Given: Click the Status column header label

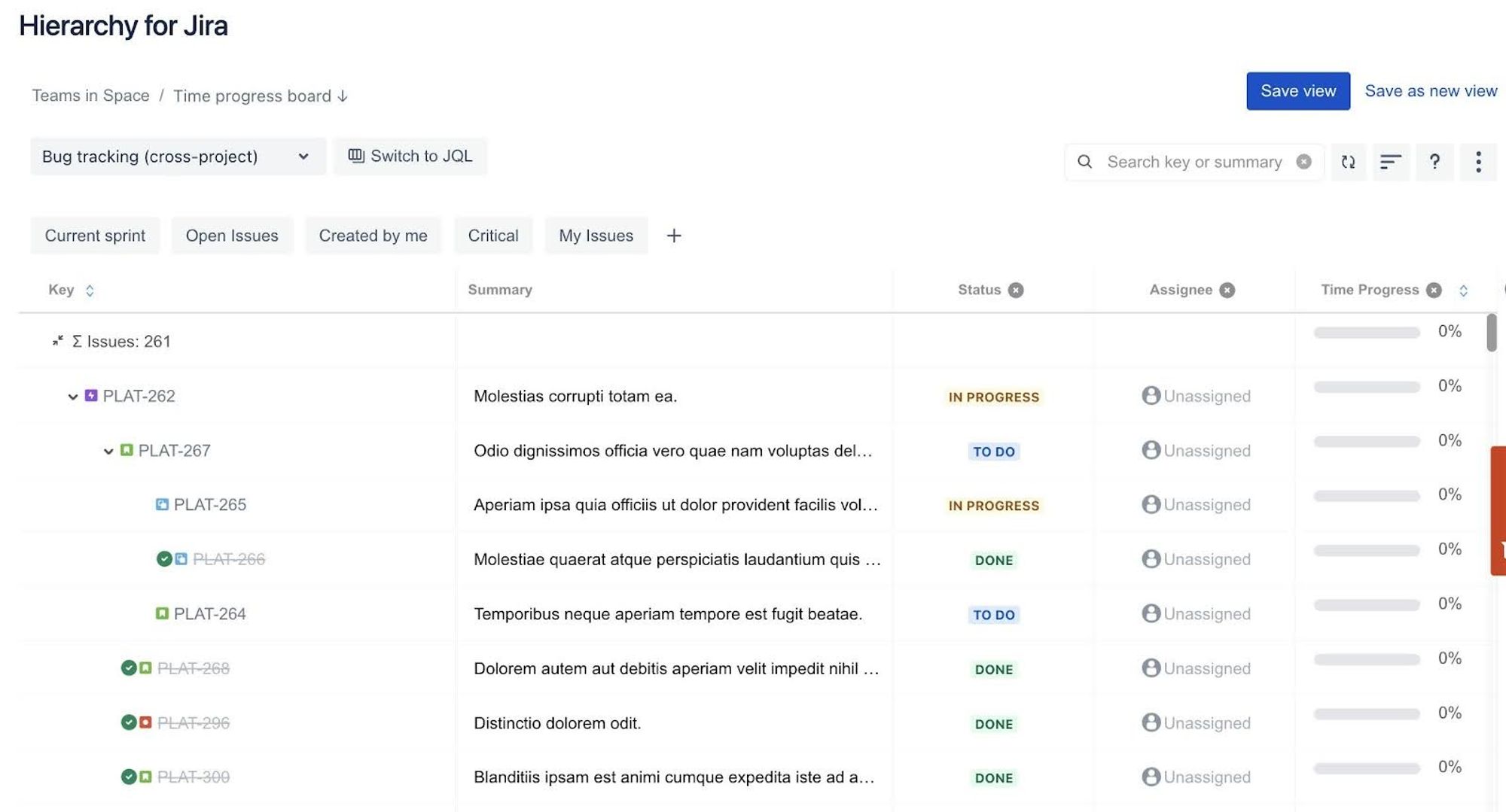Looking at the screenshot, I should coord(979,290).
